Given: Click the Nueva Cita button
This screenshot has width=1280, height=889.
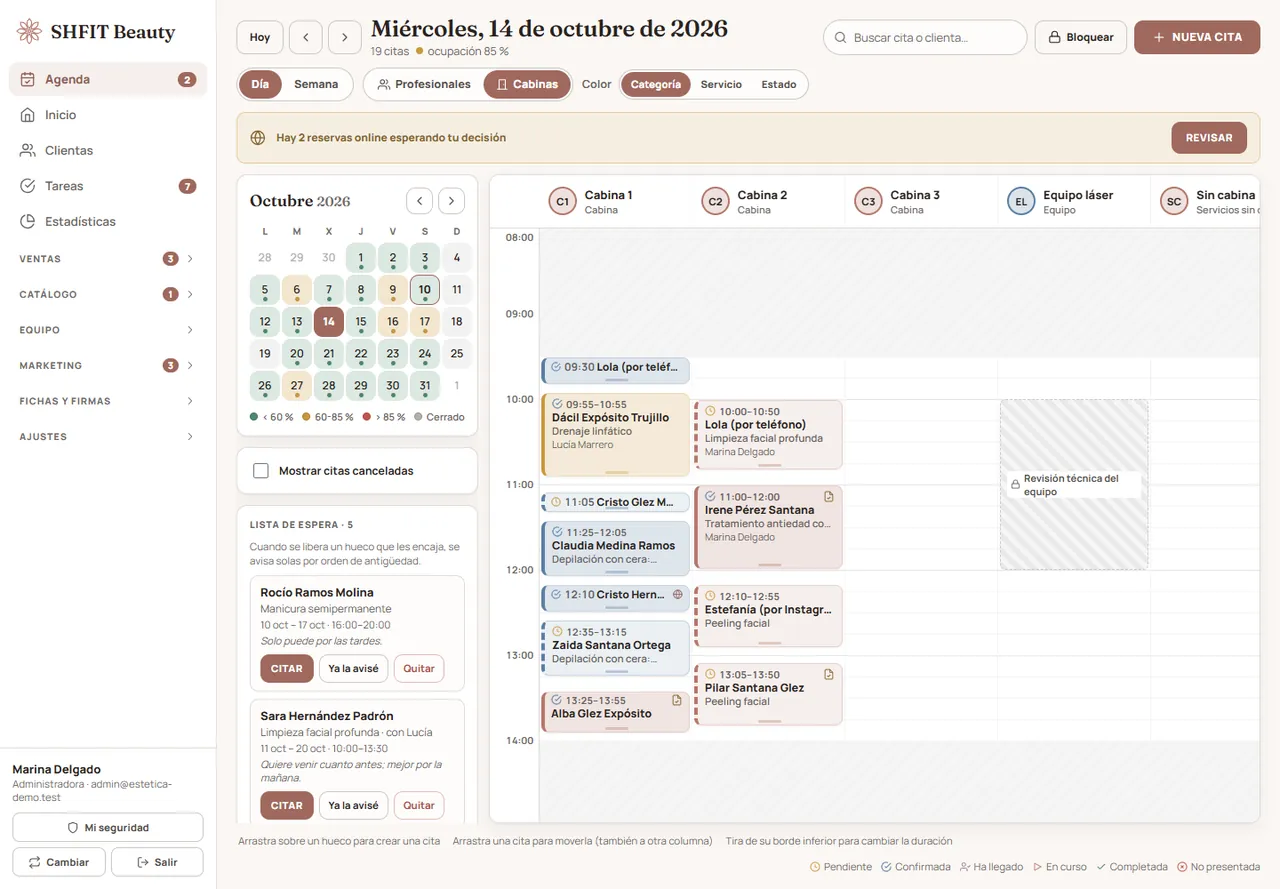Looking at the screenshot, I should (x=1197, y=37).
